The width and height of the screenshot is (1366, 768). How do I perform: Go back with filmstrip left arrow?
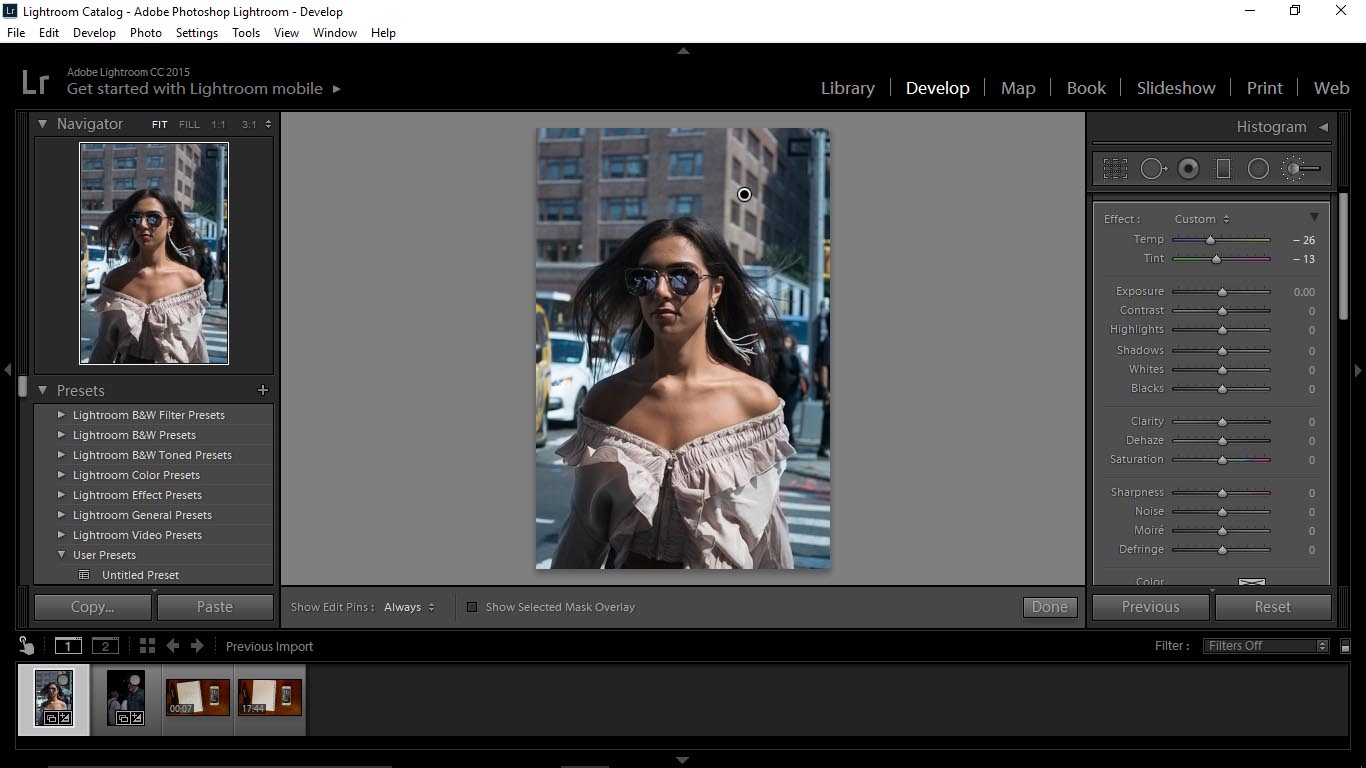tap(172, 646)
